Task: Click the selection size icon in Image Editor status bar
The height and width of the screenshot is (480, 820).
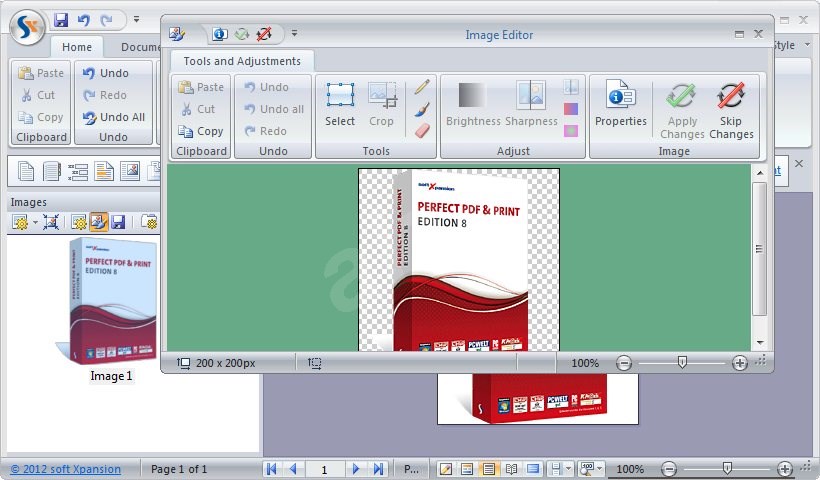Action: 314,363
